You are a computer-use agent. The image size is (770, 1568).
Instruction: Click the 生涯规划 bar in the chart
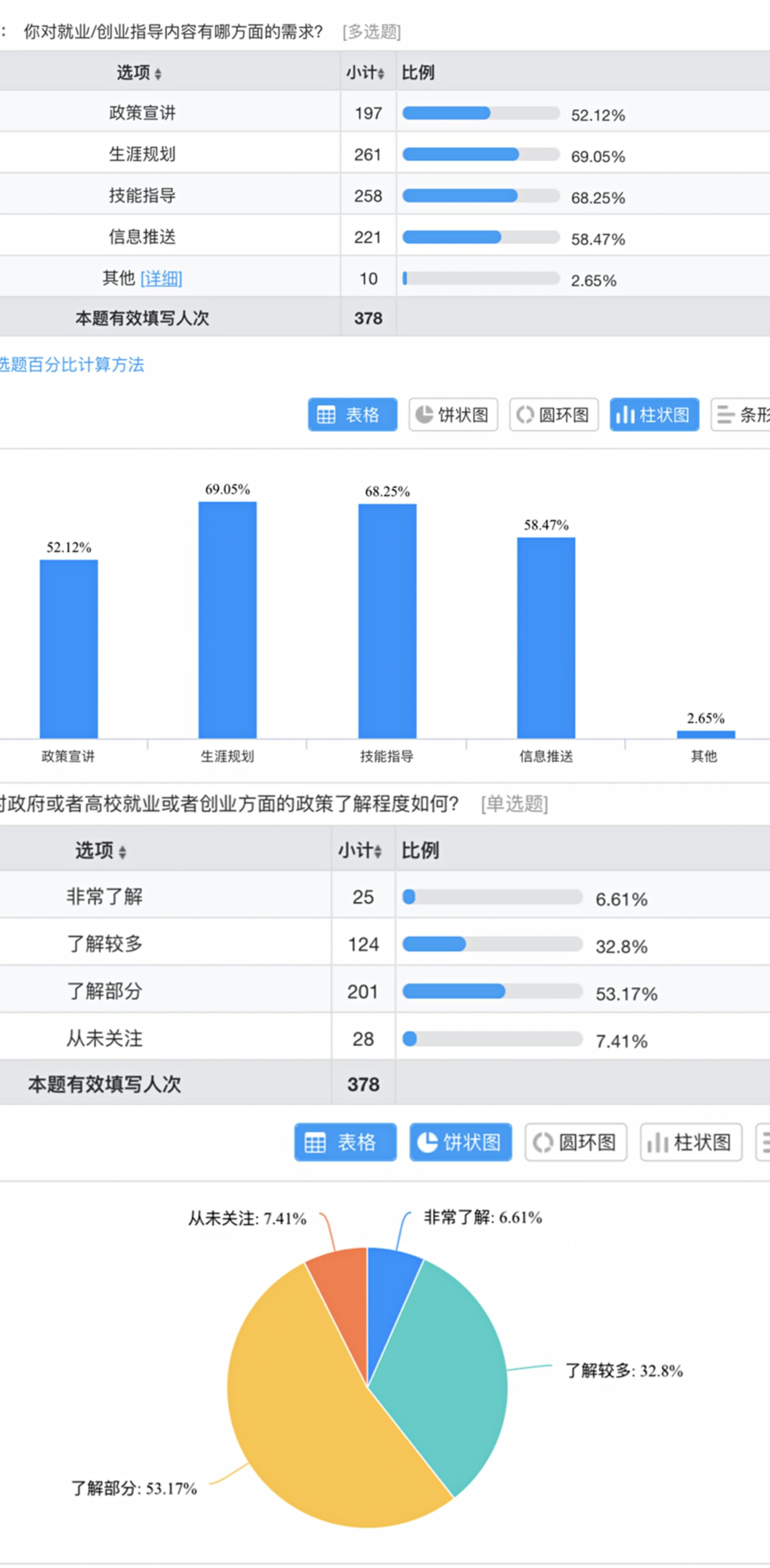[x=227, y=620]
